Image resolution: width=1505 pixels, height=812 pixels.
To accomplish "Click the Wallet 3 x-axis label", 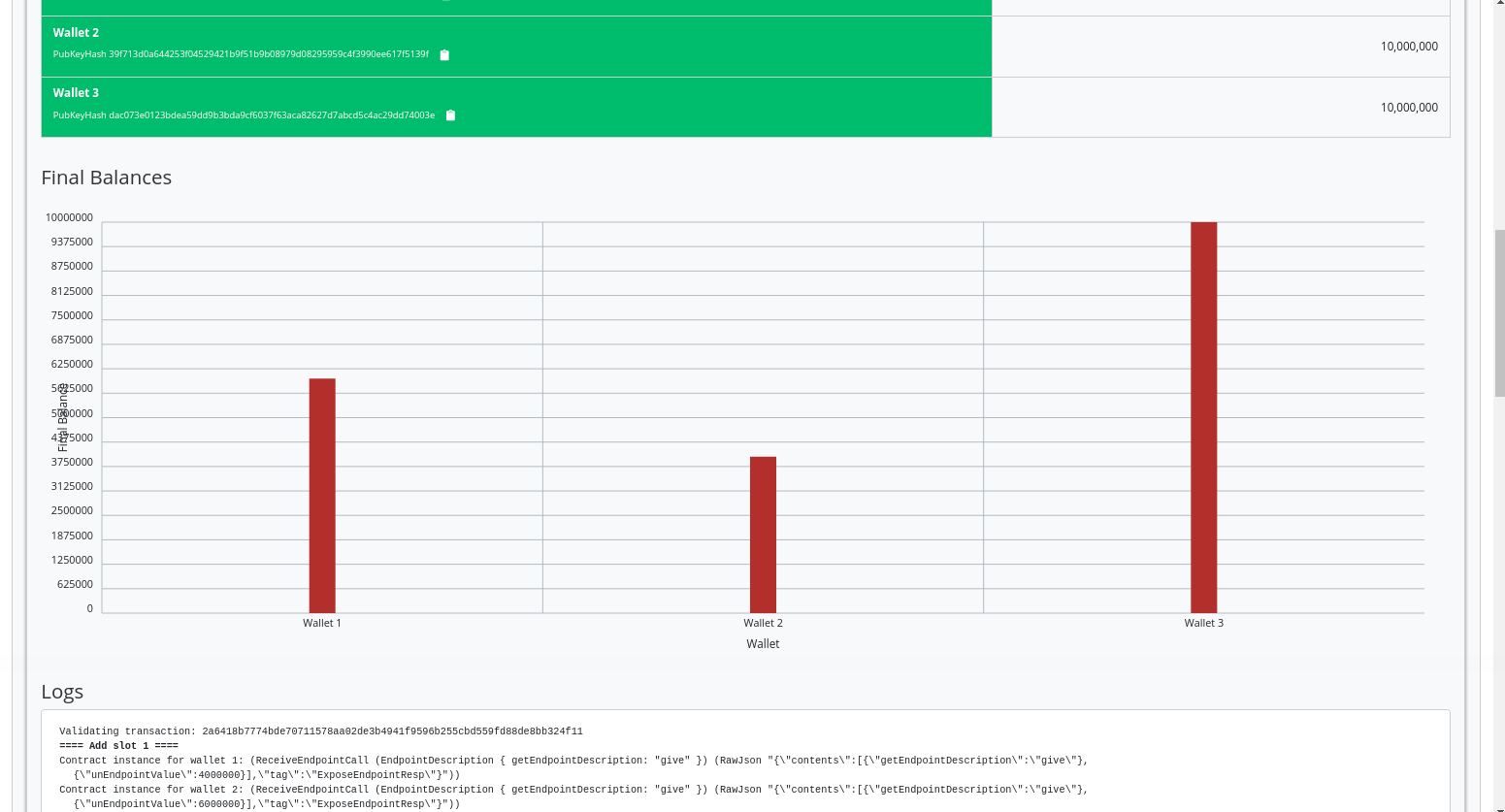I will click(1203, 623).
